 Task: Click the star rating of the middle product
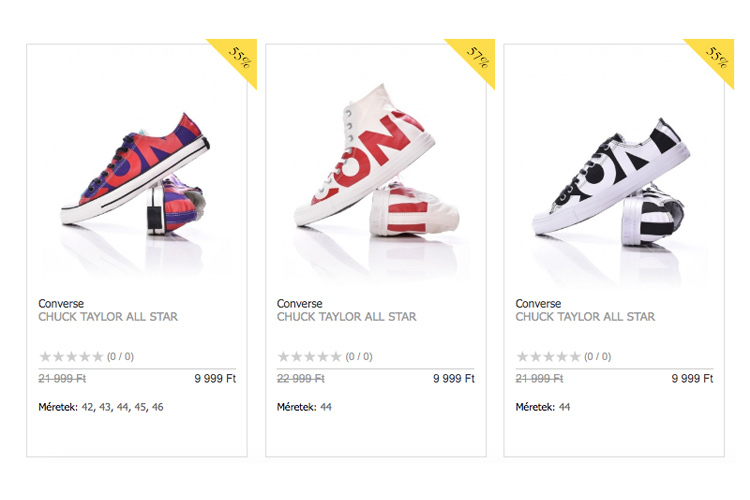tap(309, 356)
